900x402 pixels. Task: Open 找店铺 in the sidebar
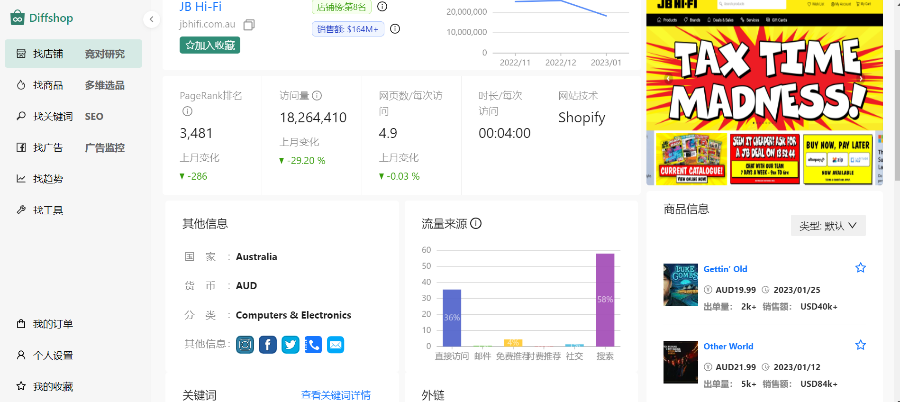[x=48, y=54]
